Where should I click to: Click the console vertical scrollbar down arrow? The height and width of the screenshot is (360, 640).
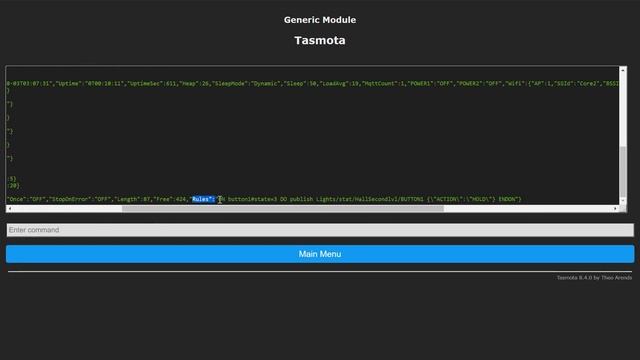[x=623, y=201]
